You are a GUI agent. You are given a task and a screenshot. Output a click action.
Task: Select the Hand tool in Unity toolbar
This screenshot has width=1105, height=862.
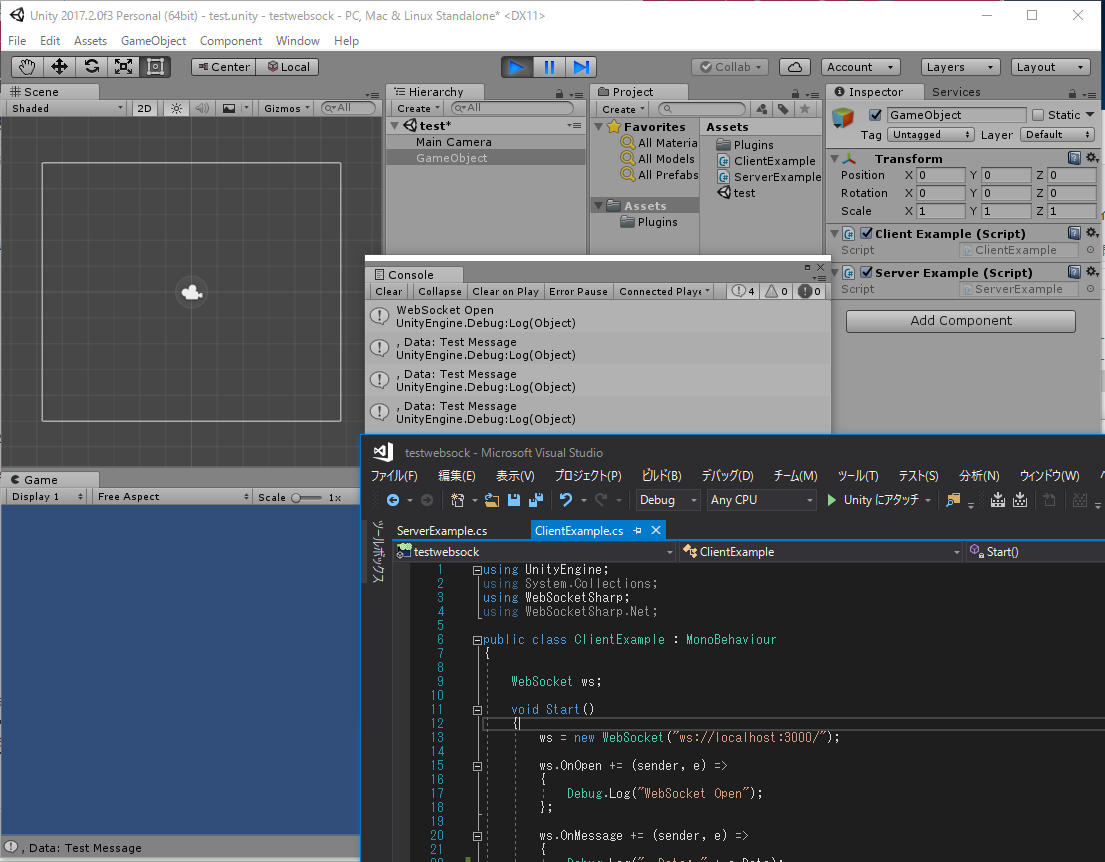tap(26, 67)
